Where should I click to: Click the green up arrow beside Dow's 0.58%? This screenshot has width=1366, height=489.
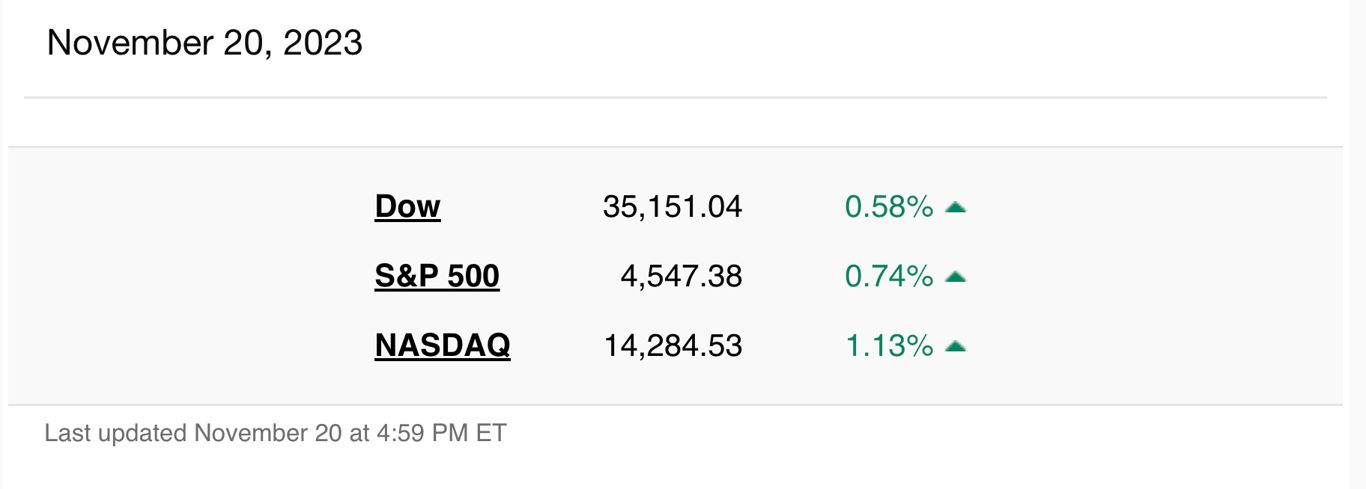955,208
